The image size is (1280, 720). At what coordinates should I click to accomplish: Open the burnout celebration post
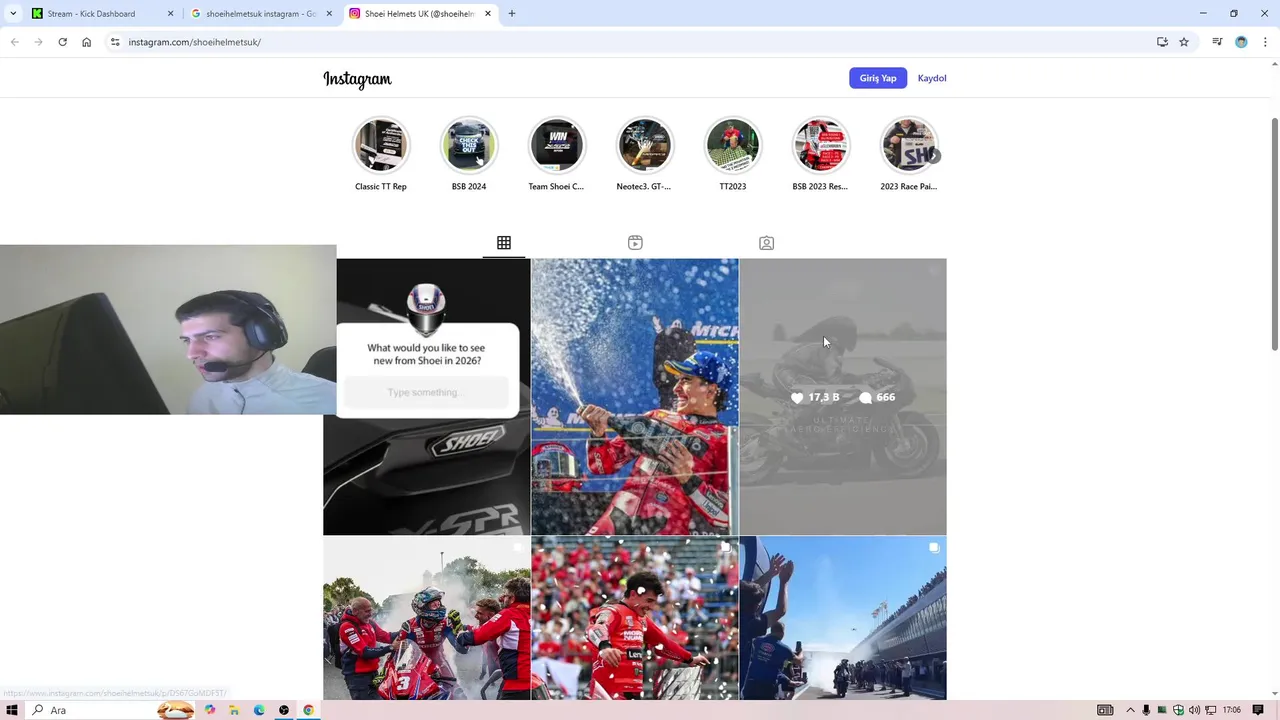[427, 618]
